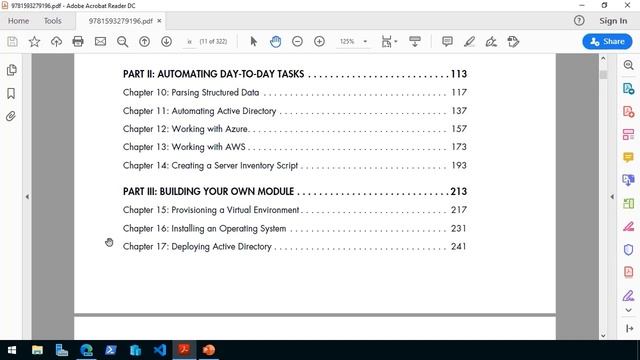Image resolution: width=640 pixels, height=360 pixels.
Task: Zoom in with the plus button
Action: tap(320, 41)
